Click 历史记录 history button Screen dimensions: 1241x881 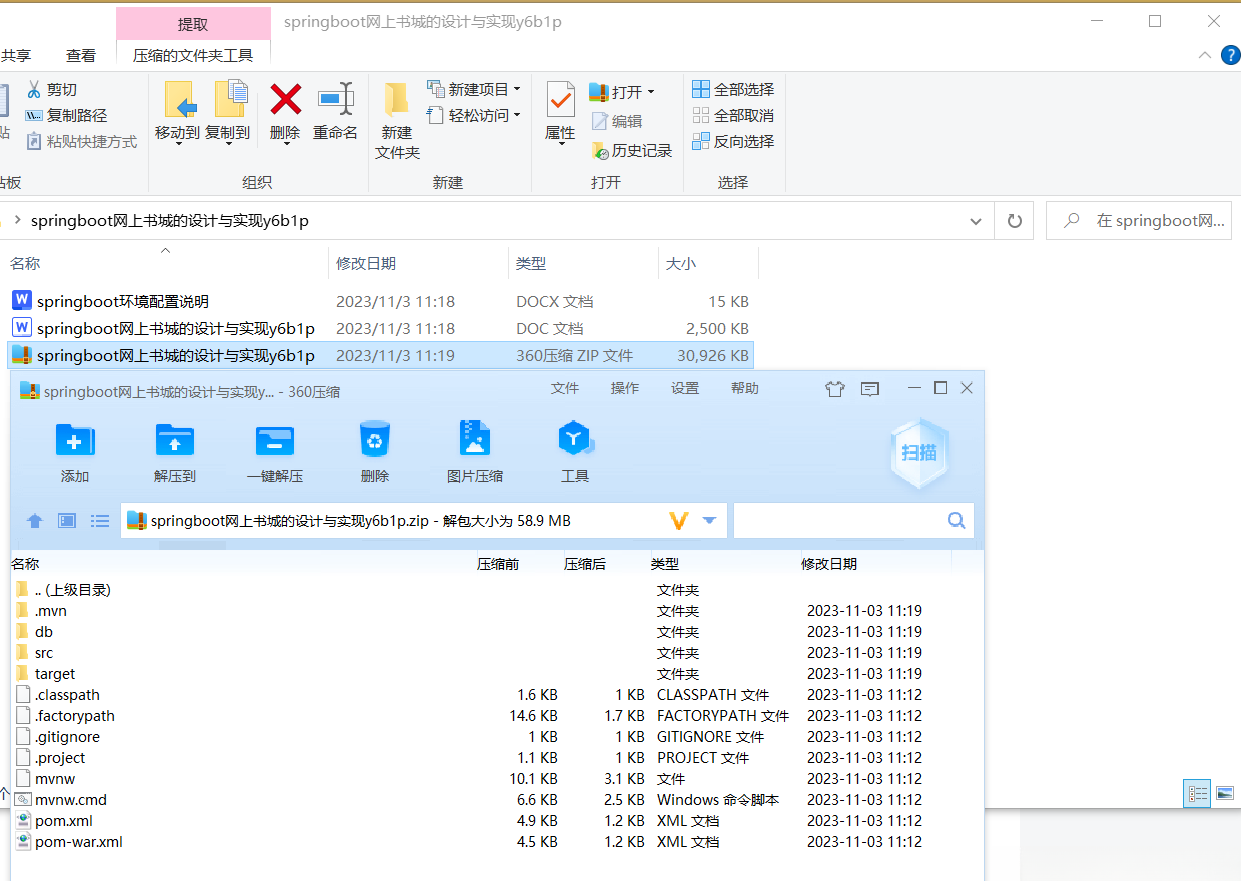tap(632, 151)
